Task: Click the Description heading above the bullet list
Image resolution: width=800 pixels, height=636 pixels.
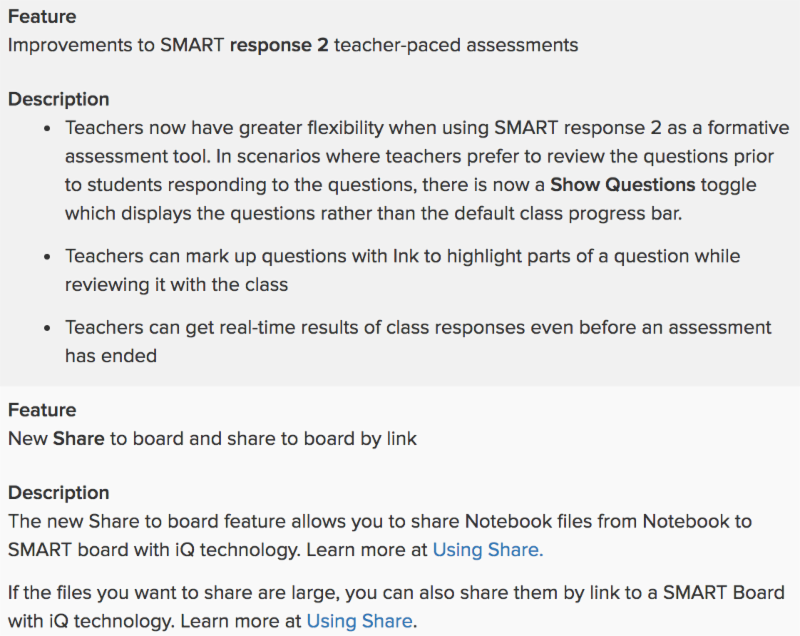Action: pos(59,99)
